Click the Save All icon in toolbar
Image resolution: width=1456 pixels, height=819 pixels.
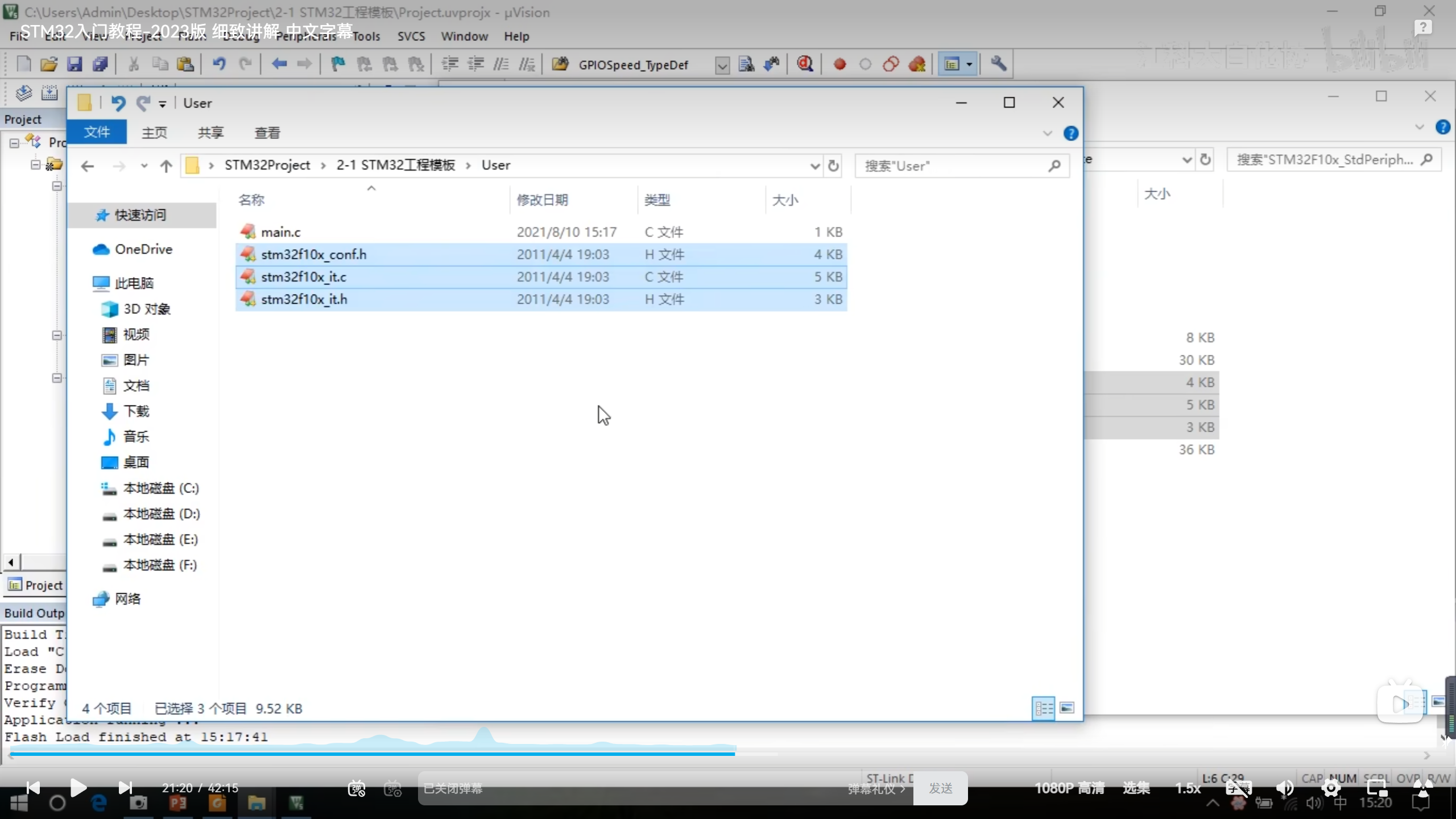100,64
